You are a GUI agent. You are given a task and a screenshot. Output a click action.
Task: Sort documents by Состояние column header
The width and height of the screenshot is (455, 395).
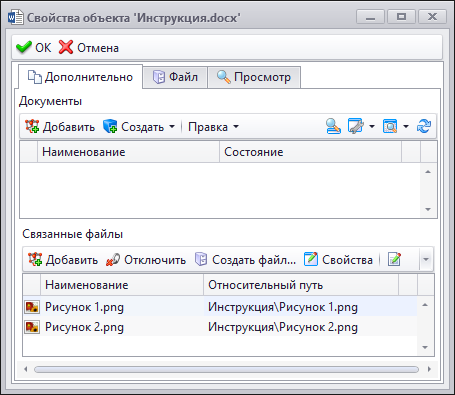[310, 152]
